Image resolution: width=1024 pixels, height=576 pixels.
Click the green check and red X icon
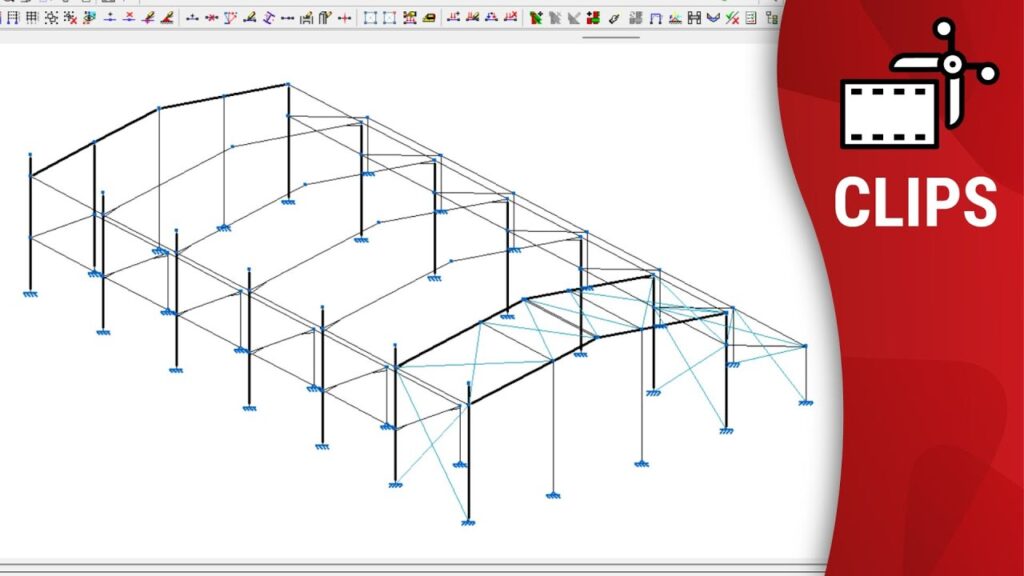pos(733,18)
